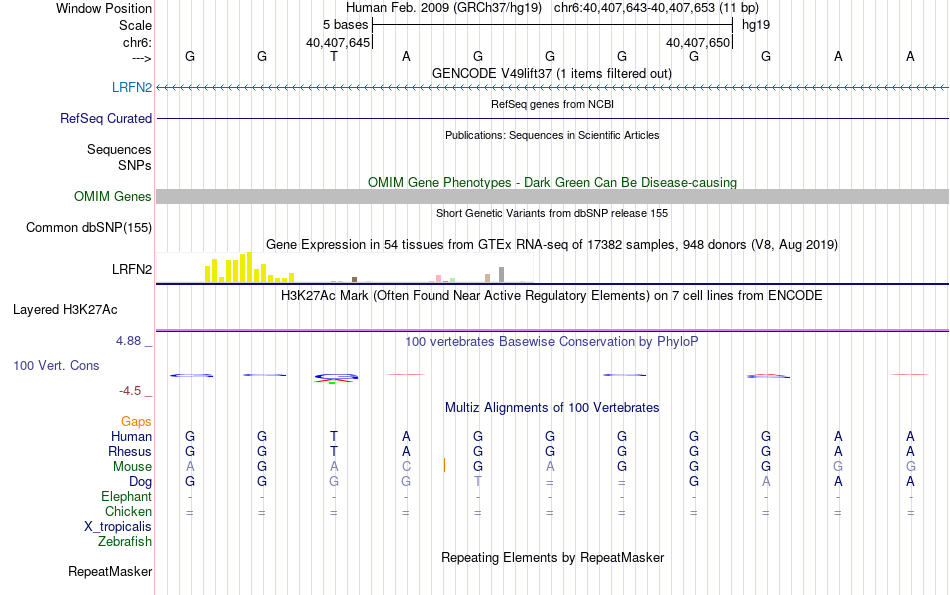Click the 100 Vert. Cons label

pos(56,365)
